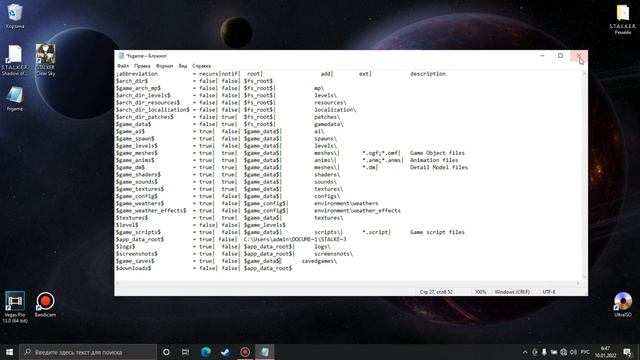Screen dimensions: 640x360
Task: Minimize the Notepad window
Action: click(x=542, y=56)
